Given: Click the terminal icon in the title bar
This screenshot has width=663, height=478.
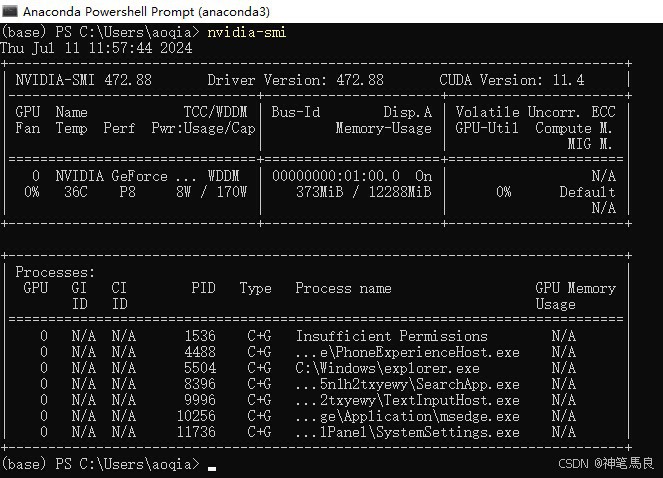Looking at the screenshot, I should pos(10,11).
